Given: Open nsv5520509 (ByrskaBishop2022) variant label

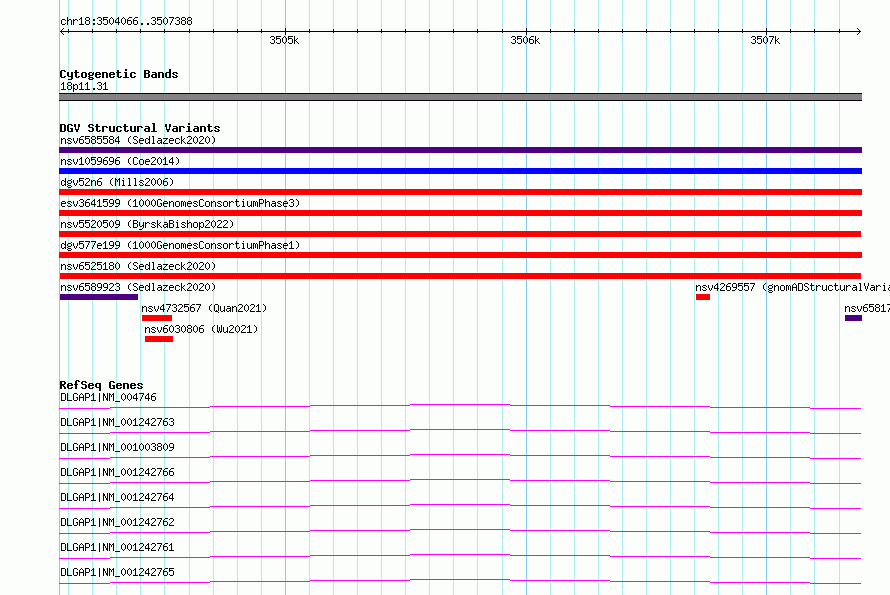Looking at the screenshot, I should pos(147,224).
